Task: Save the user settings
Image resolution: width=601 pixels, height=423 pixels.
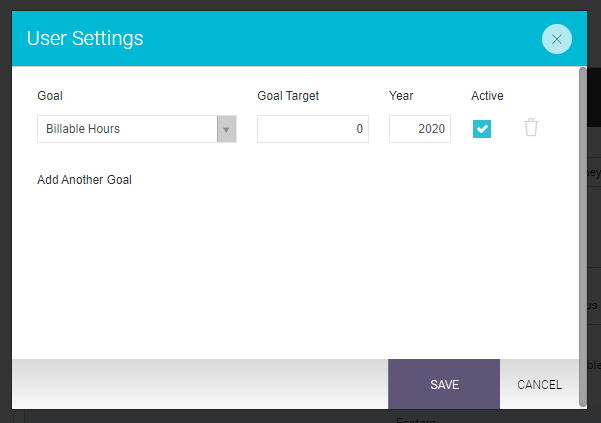Action: click(444, 384)
